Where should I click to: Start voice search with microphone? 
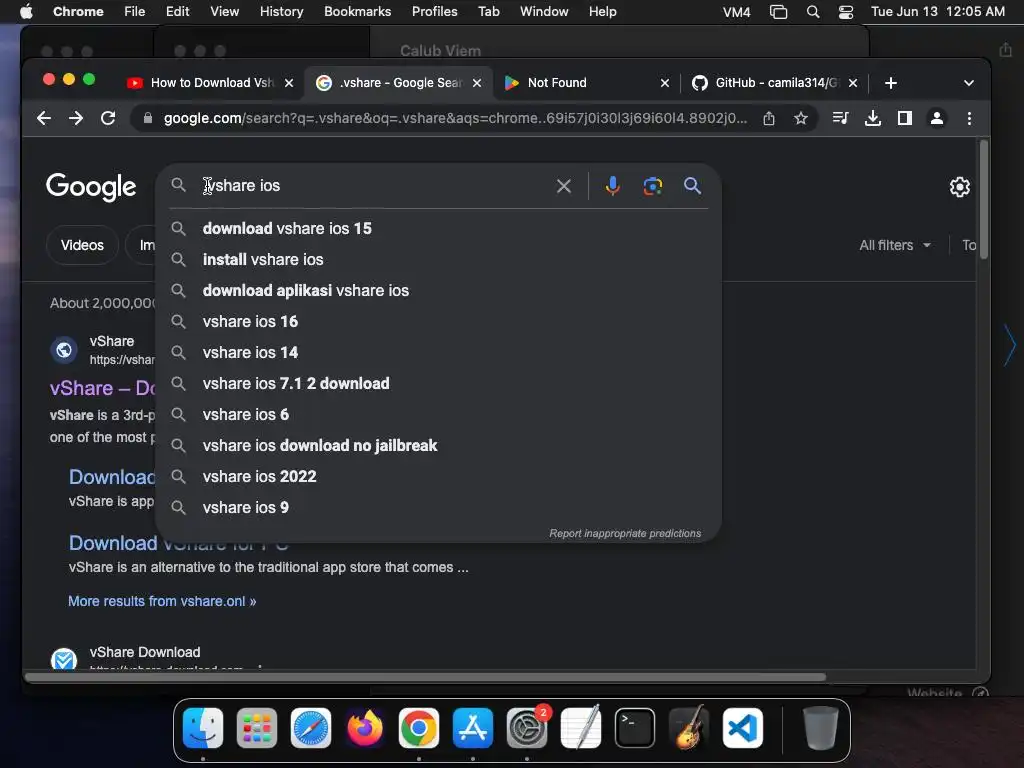(x=613, y=186)
